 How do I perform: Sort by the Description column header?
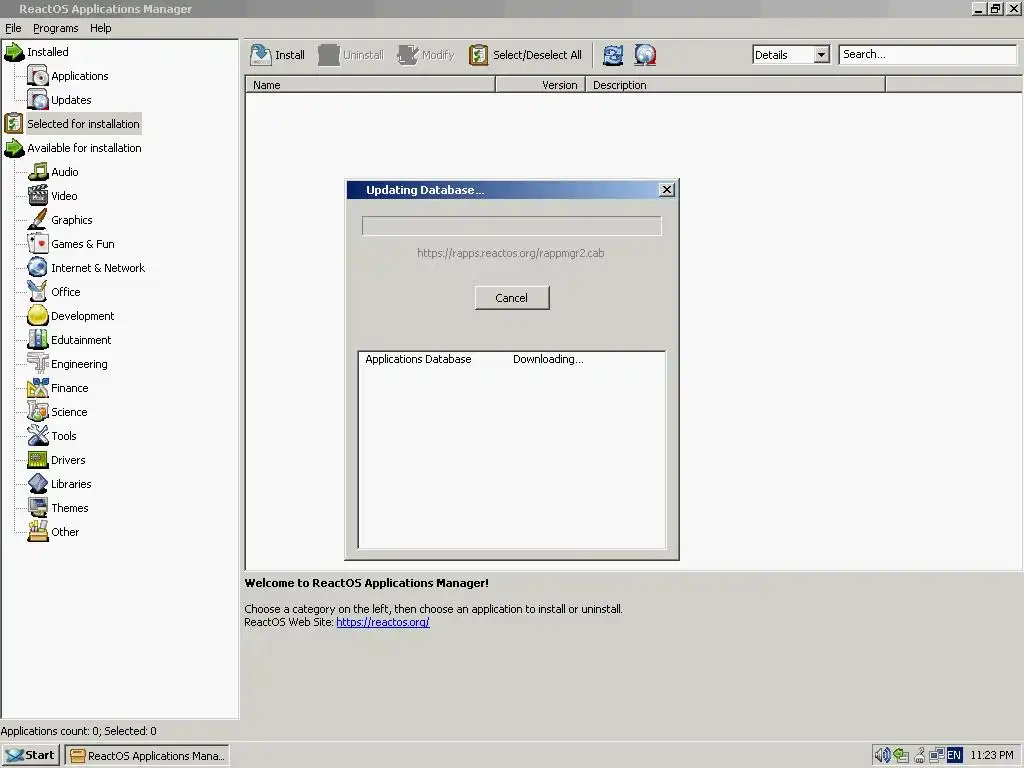(x=735, y=85)
